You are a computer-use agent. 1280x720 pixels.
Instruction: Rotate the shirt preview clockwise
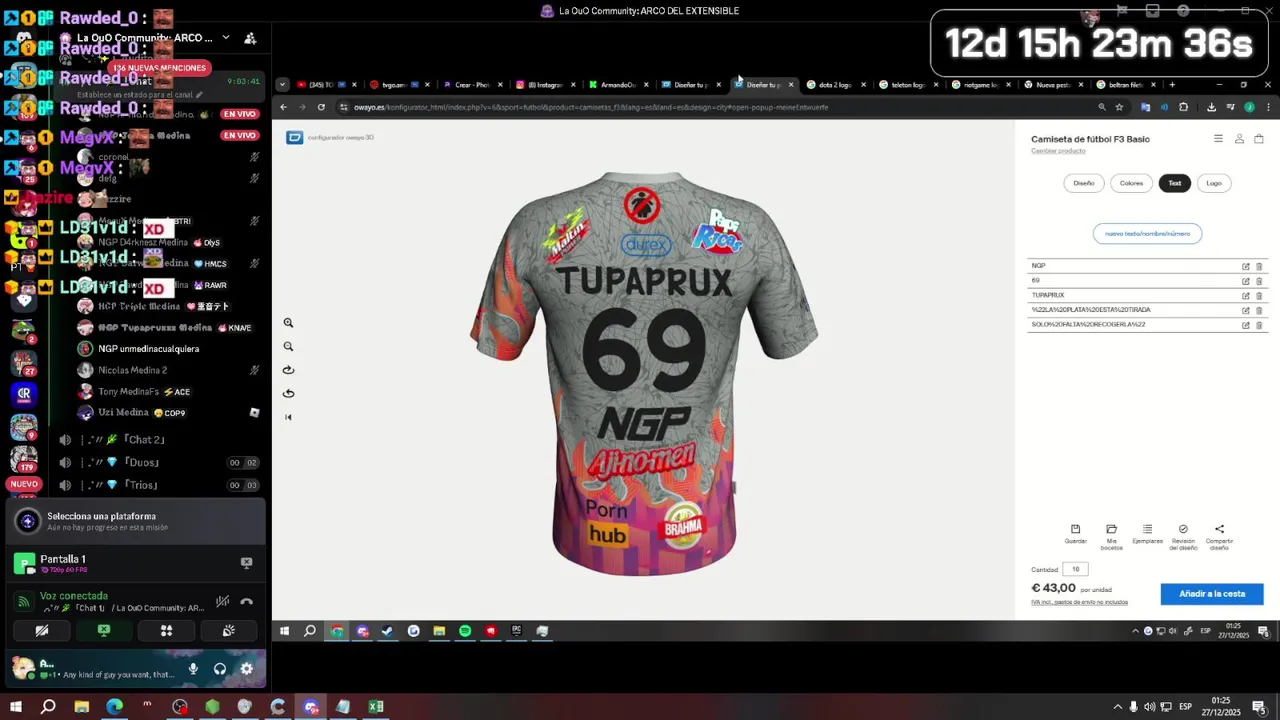coord(288,369)
